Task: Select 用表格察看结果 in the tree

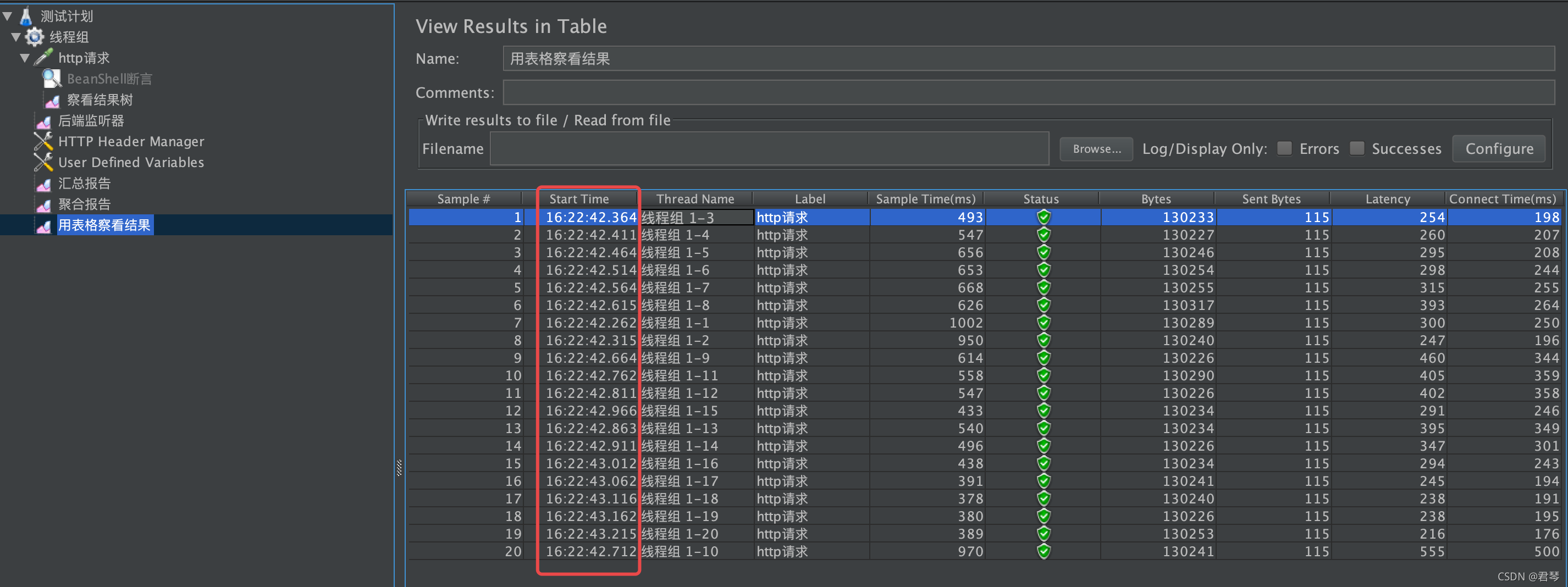Action: [x=104, y=225]
